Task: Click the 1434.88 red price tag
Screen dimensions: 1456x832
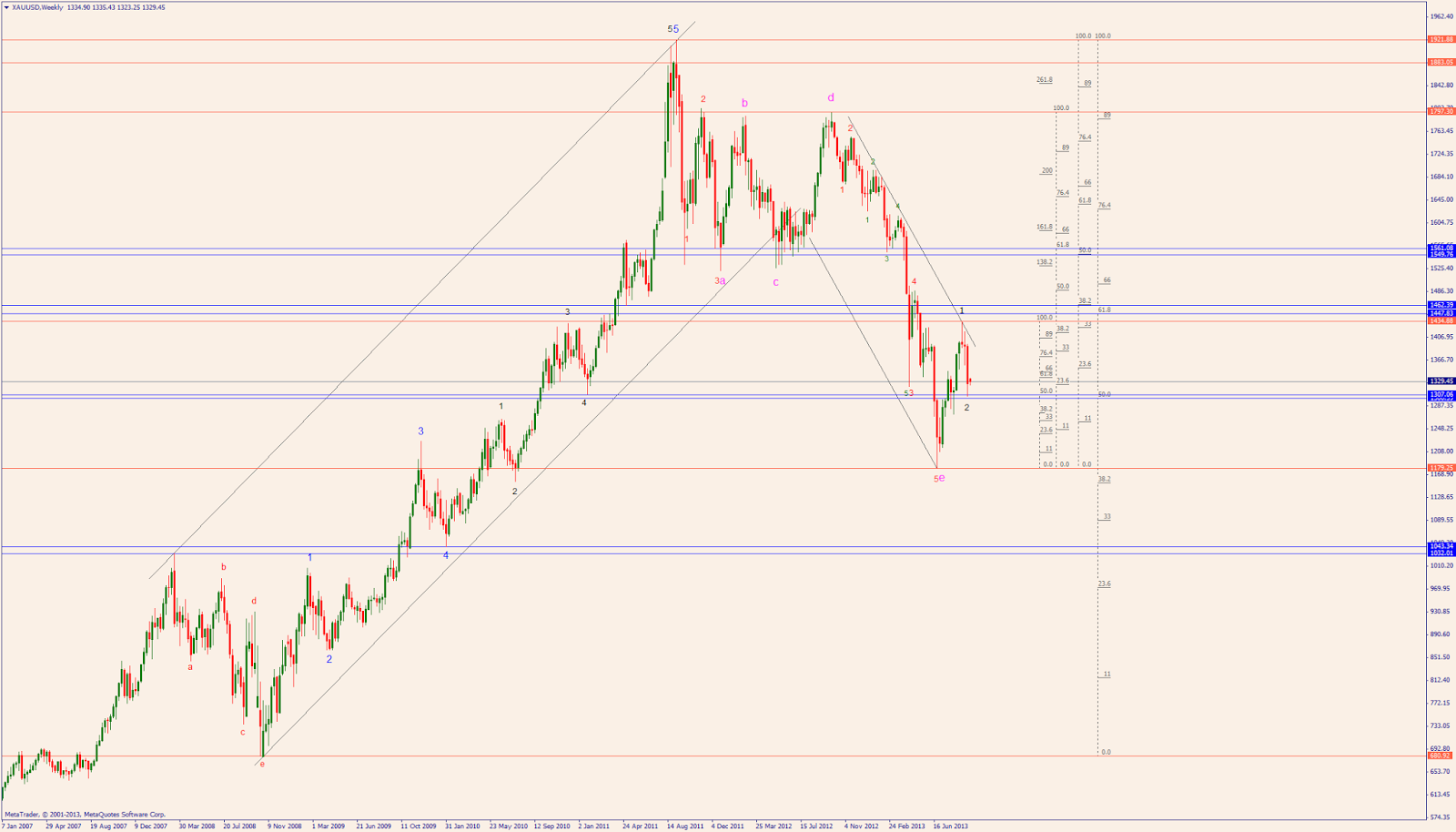Action: pos(1441,320)
